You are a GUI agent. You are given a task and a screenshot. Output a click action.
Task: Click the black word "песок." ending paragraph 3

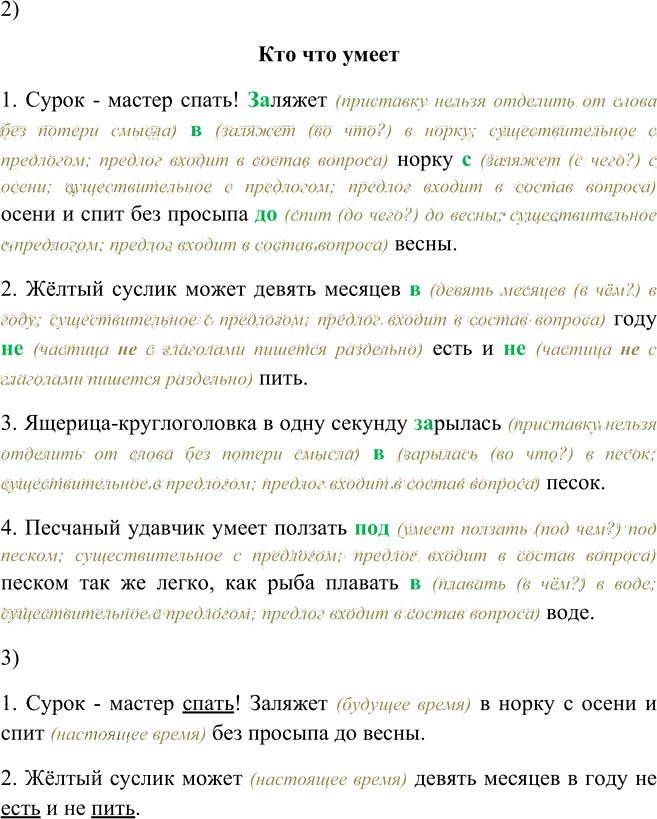(576, 484)
